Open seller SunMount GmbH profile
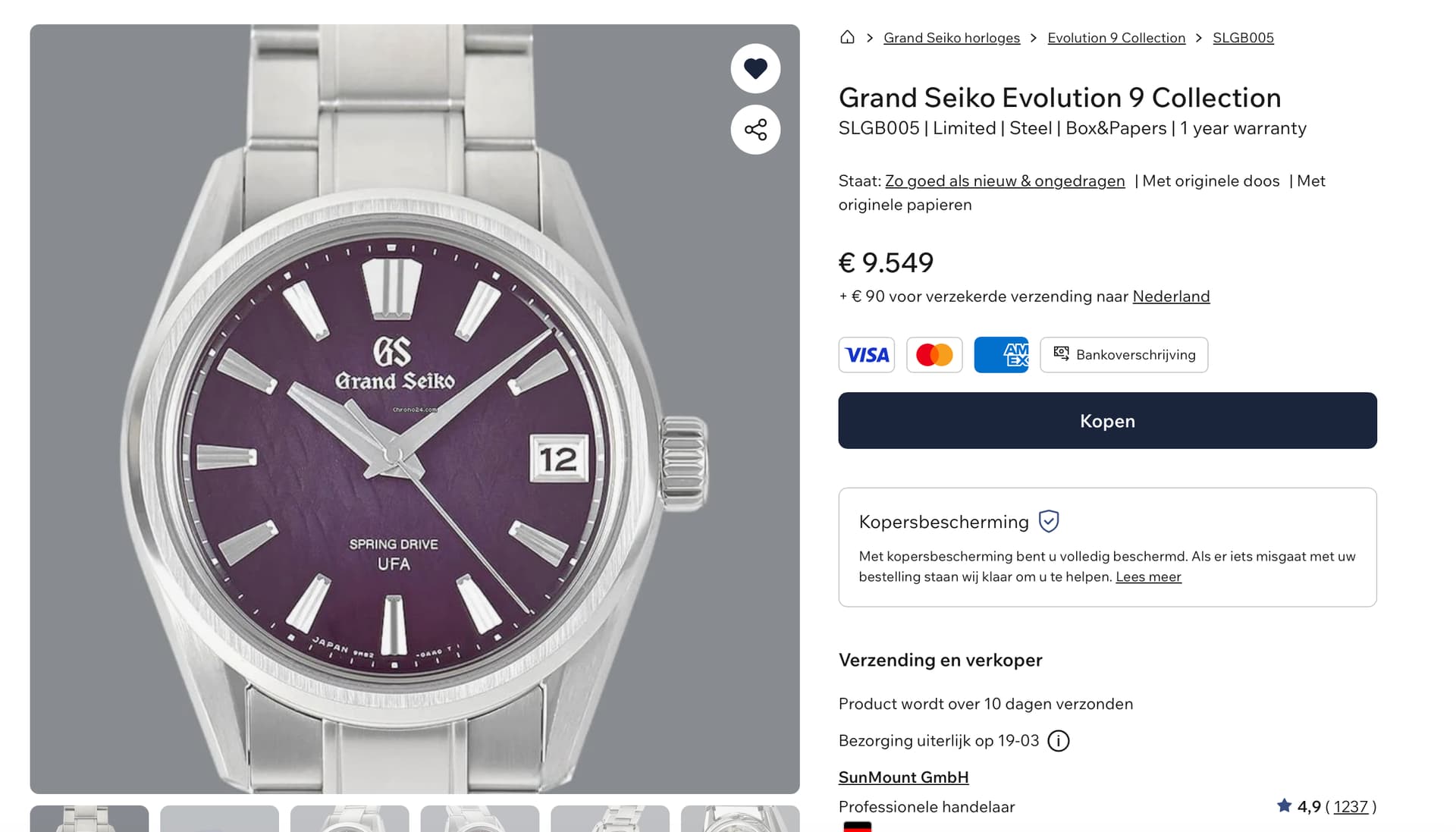Image resolution: width=1456 pixels, height=832 pixels. (x=903, y=777)
